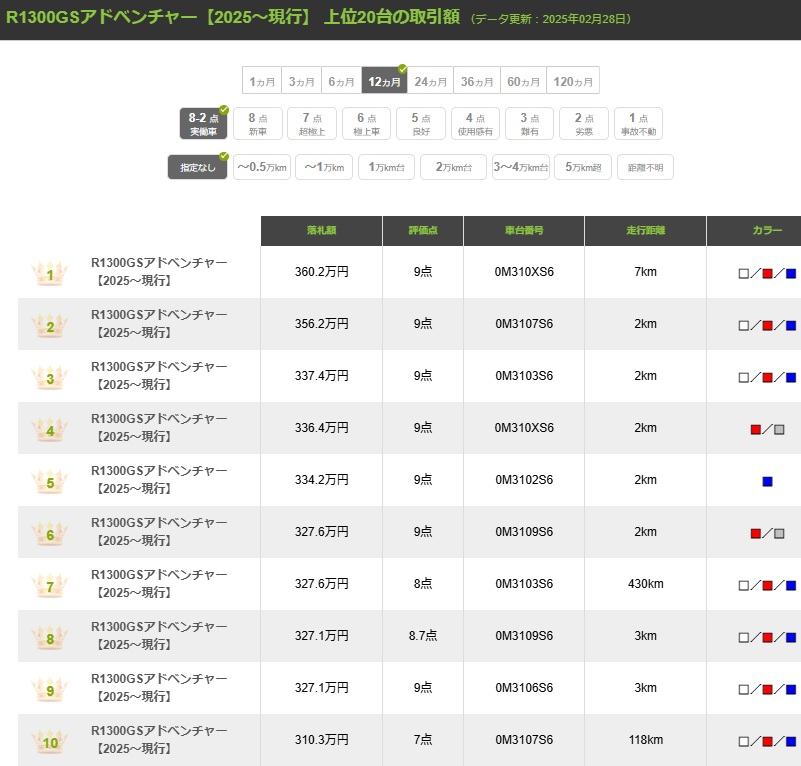Screen dimensions: 801x766
Task: Click the rank 10 crown icon
Action: click(x=50, y=742)
